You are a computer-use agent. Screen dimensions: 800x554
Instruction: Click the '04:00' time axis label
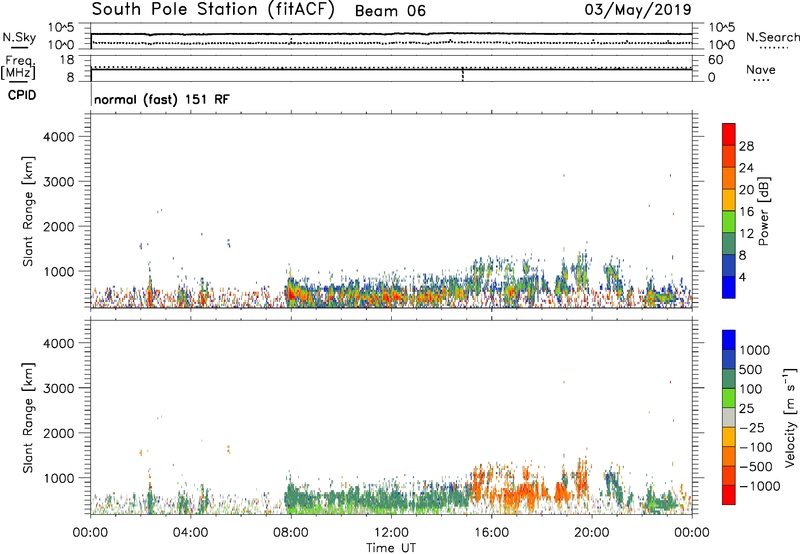click(x=191, y=533)
